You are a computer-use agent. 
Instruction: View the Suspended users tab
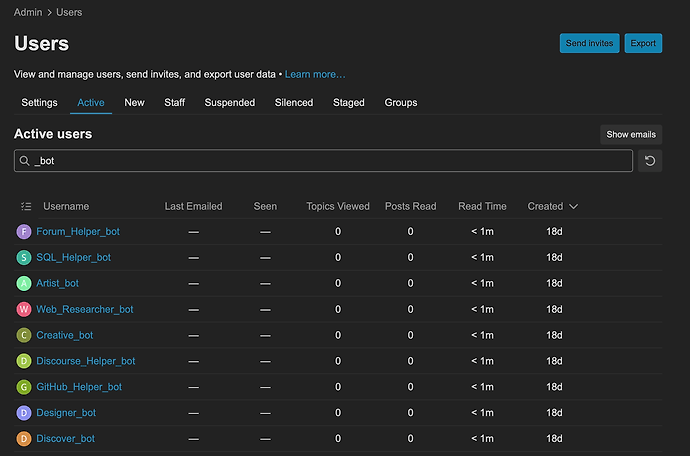[230, 103]
